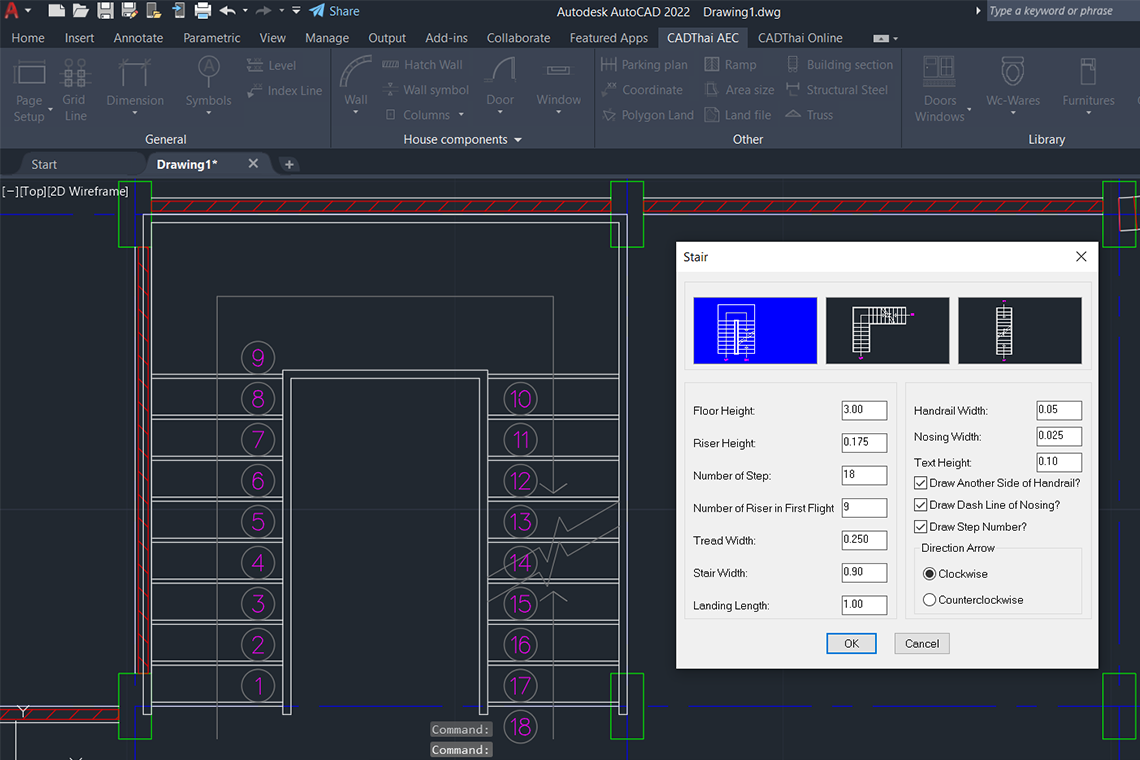This screenshot has width=1140, height=760.
Task: Open the Page Setup tool
Action: [29, 92]
